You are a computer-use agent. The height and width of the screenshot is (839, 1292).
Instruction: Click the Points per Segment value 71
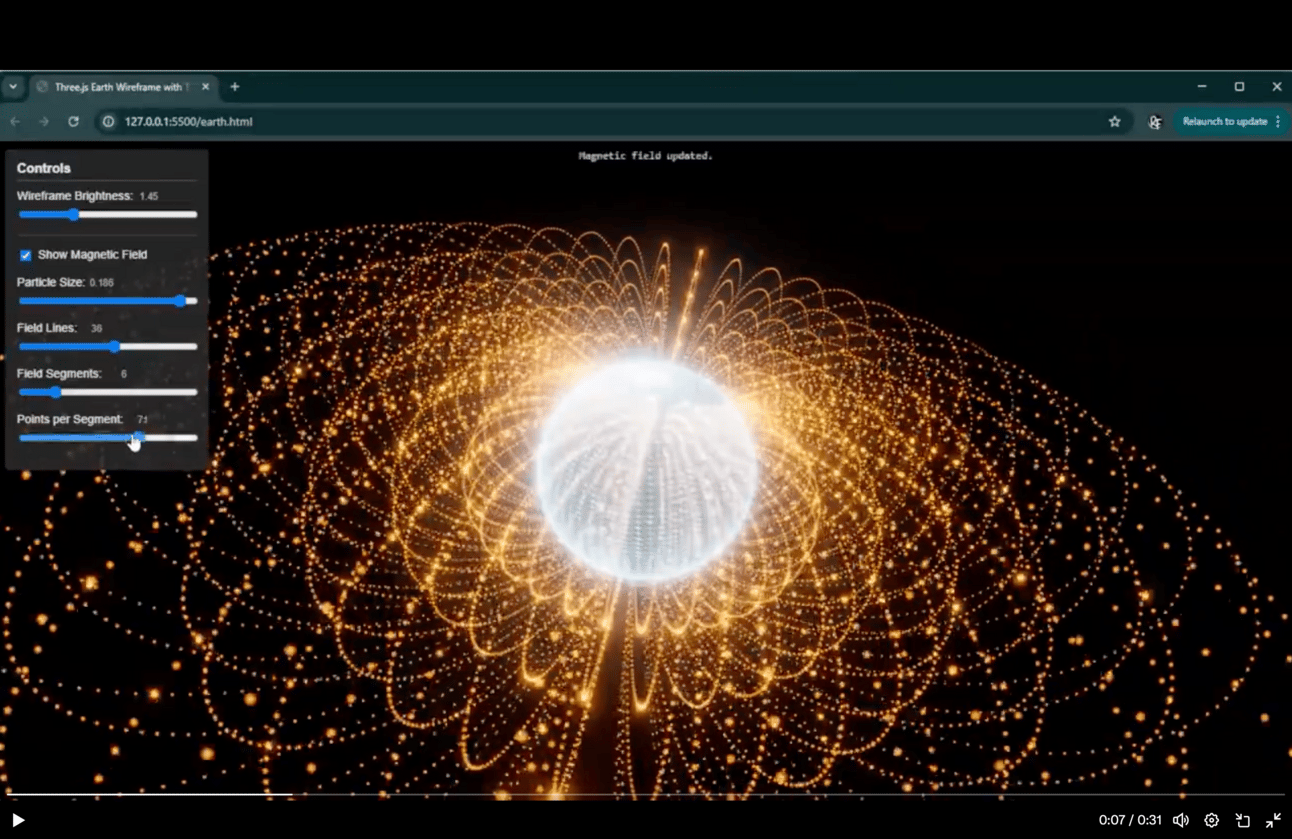tap(142, 420)
